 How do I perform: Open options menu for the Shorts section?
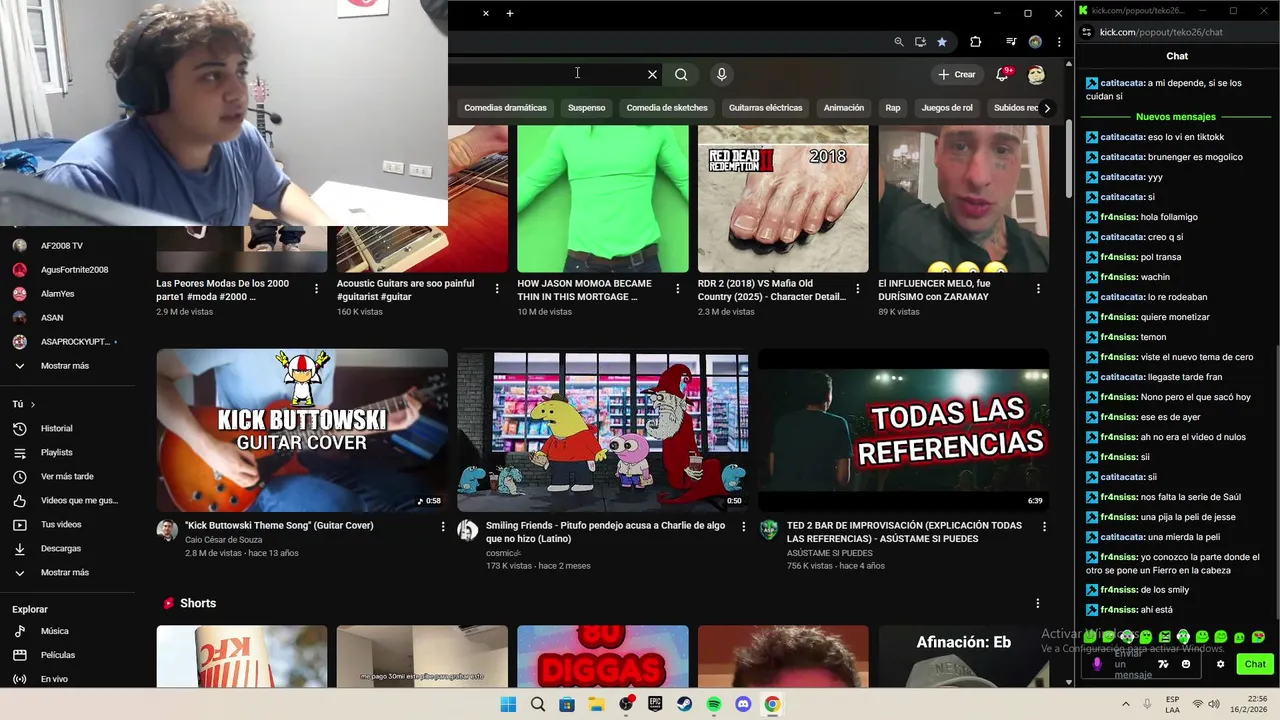(1037, 603)
